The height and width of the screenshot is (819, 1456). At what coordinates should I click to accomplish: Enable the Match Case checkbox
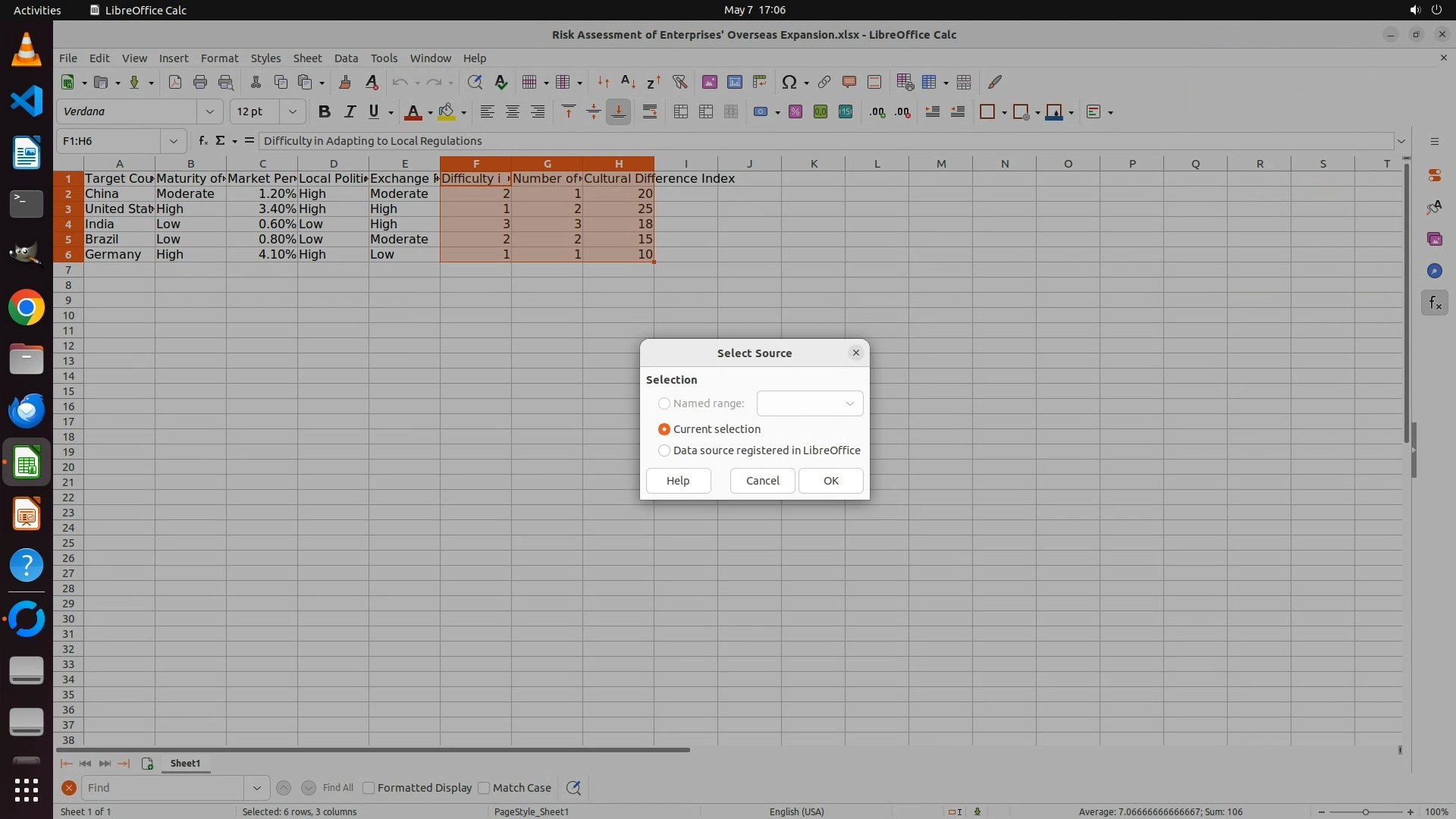click(x=484, y=788)
